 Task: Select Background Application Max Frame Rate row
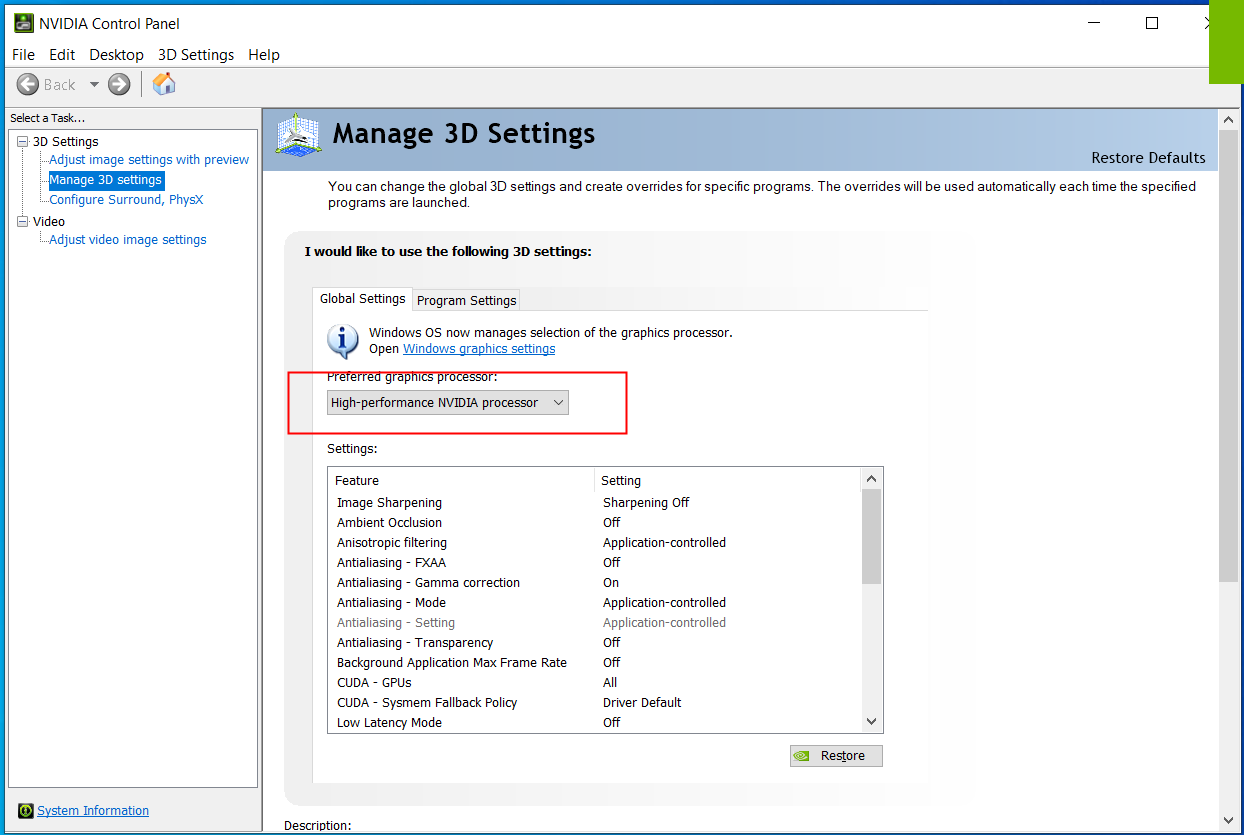(594, 663)
